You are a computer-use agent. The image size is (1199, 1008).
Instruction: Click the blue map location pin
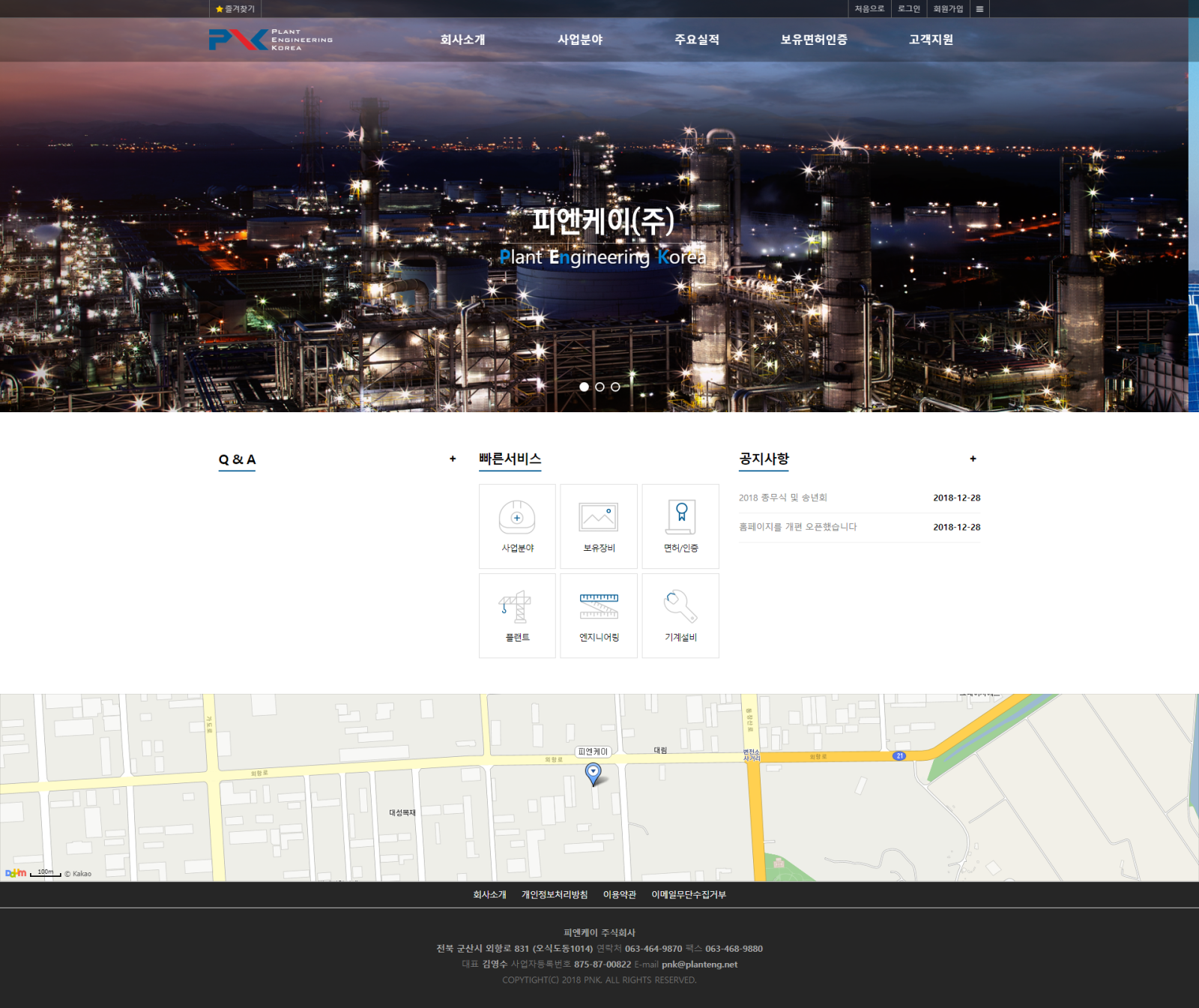(x=593, y=773)
